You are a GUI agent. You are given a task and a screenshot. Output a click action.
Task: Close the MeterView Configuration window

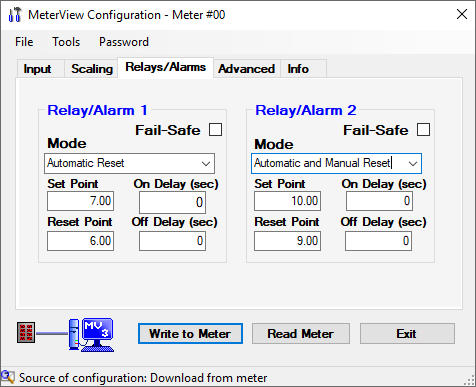462,14
